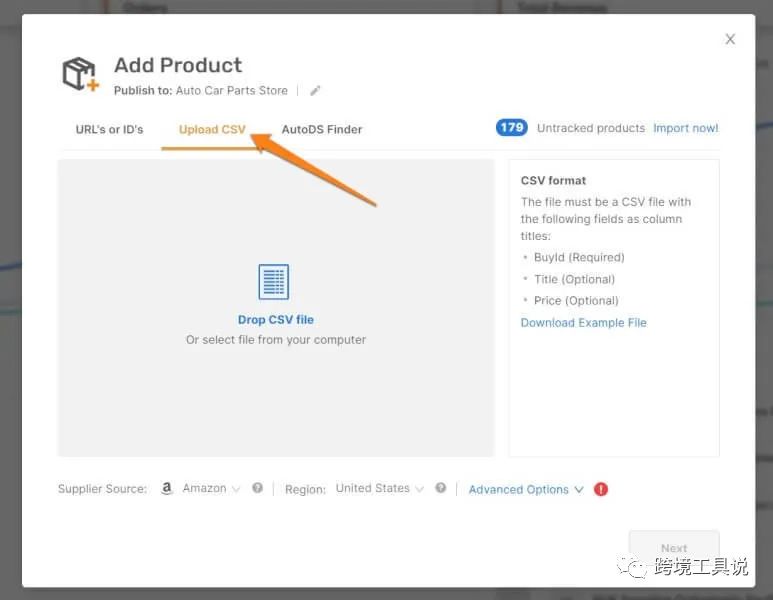This screenshot has height=600, width=773.
Task: Click the 179 untracked products badge
Action: [x=512, y=128]
